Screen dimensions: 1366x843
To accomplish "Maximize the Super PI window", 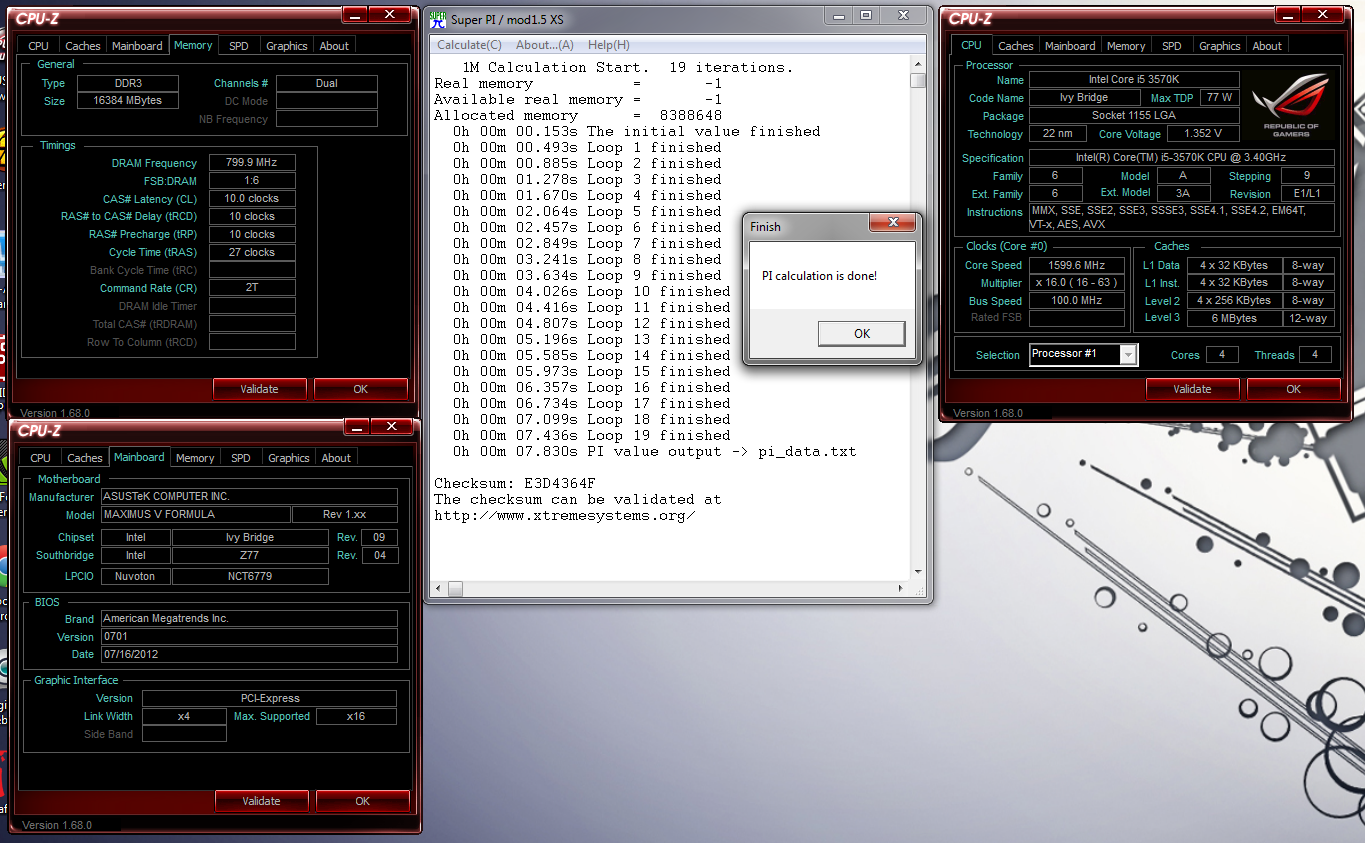I will [866, 15].
